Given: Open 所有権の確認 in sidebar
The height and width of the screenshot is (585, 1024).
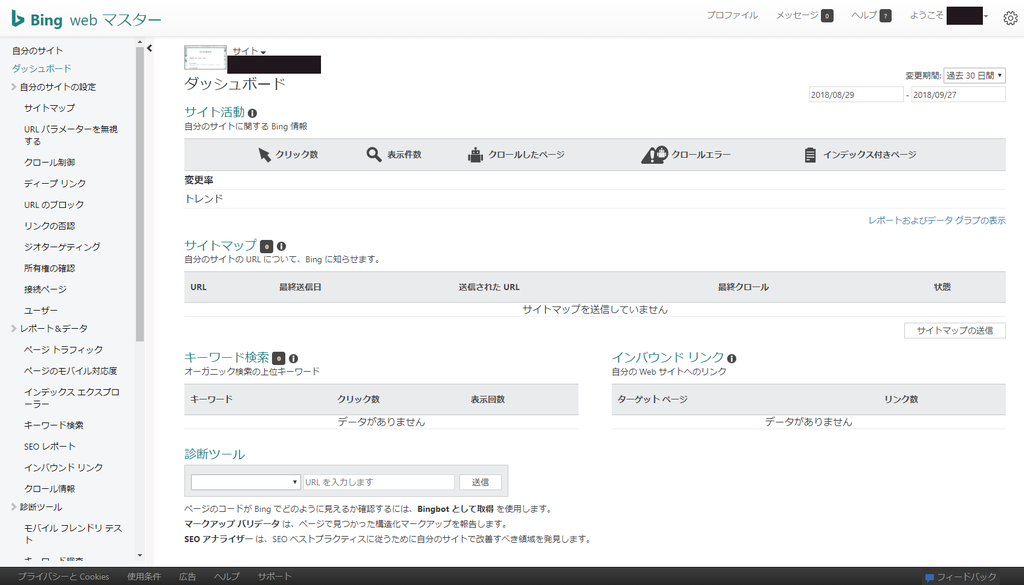Looking at the screenshot, I should tap(50, 268).
